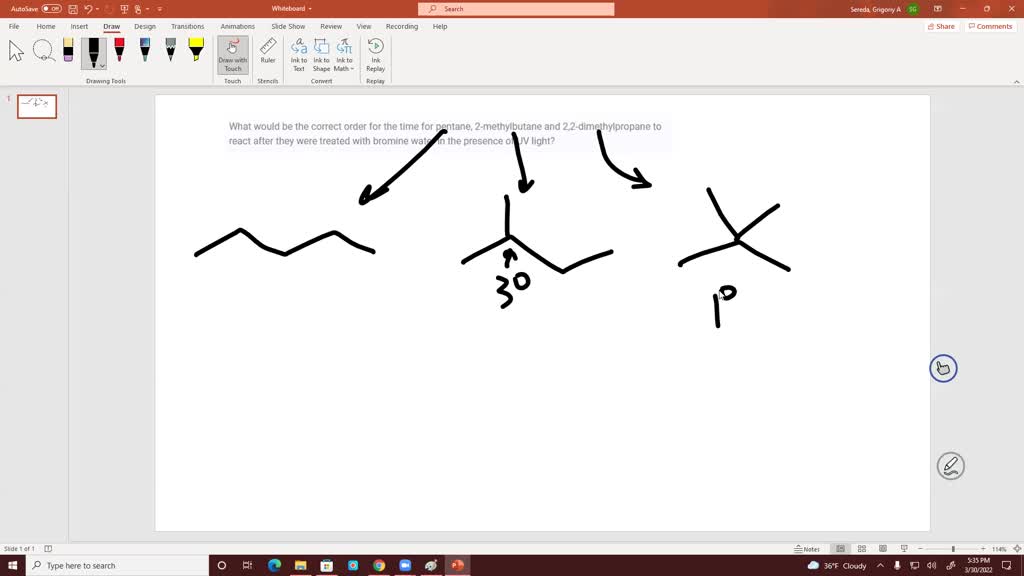Open the Comments panel
Viewport: 1024px width, 576px height.
[x=990, y=26]
